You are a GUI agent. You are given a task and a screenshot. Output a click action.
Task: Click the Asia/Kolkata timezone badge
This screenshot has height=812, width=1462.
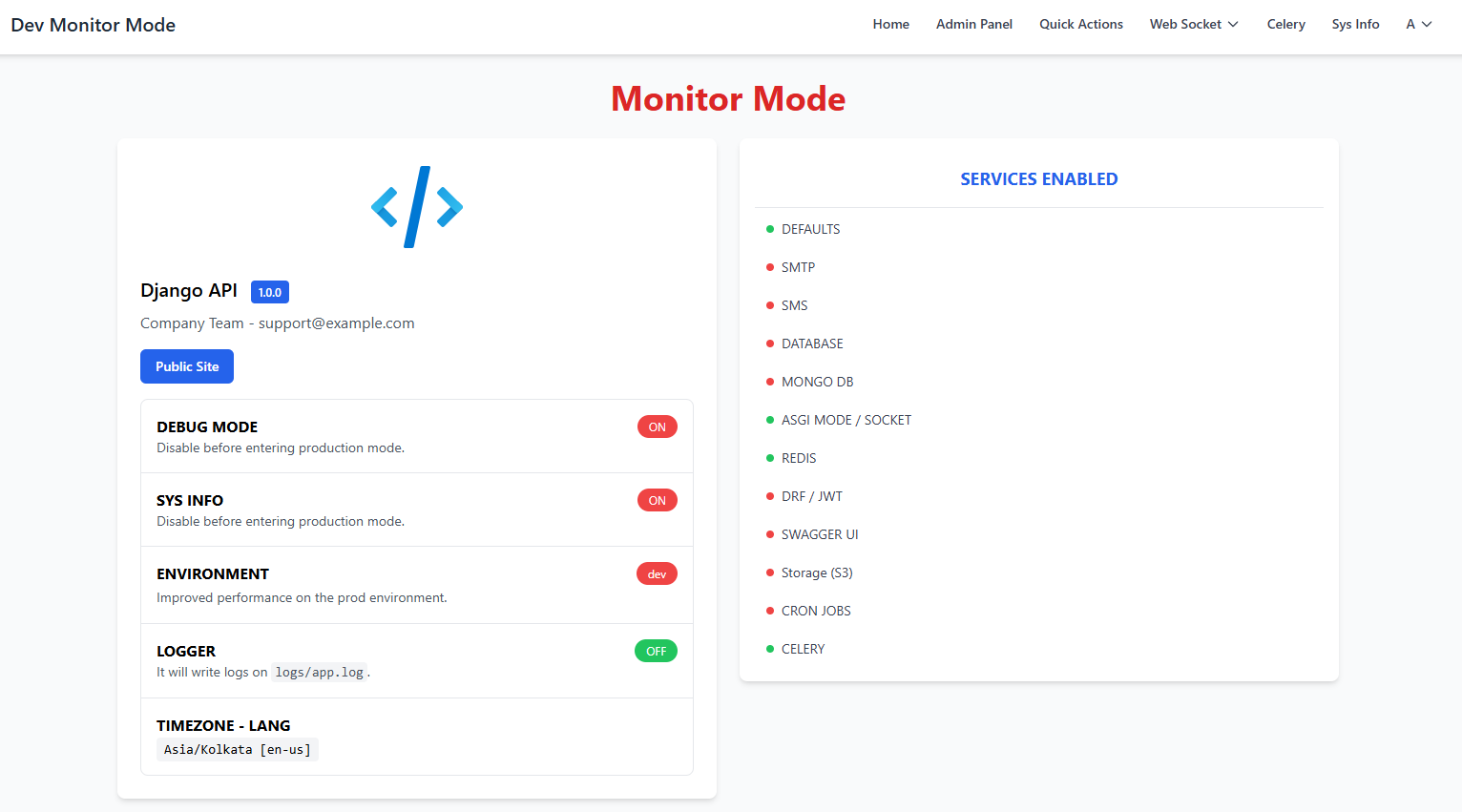(x=237, y=749)
